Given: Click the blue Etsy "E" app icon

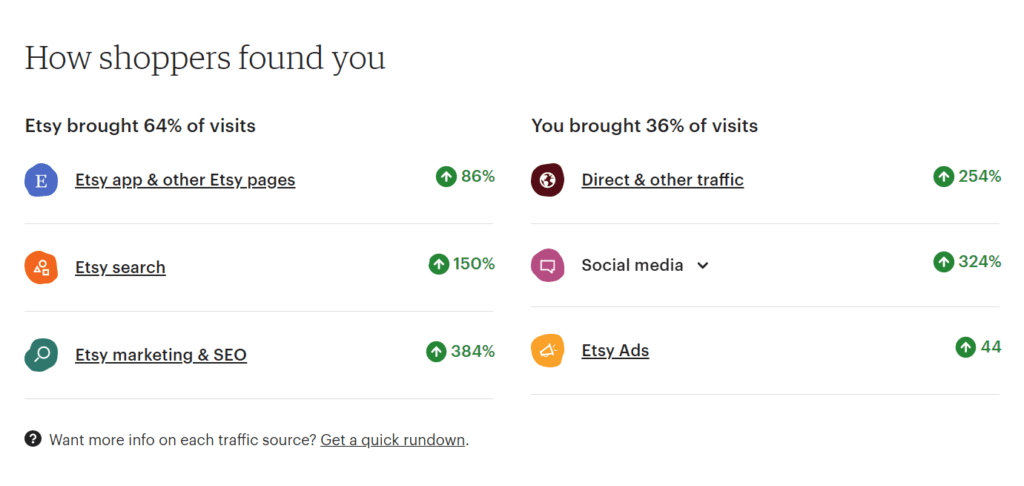Looking at the screenshot, I should coord(41,180).
